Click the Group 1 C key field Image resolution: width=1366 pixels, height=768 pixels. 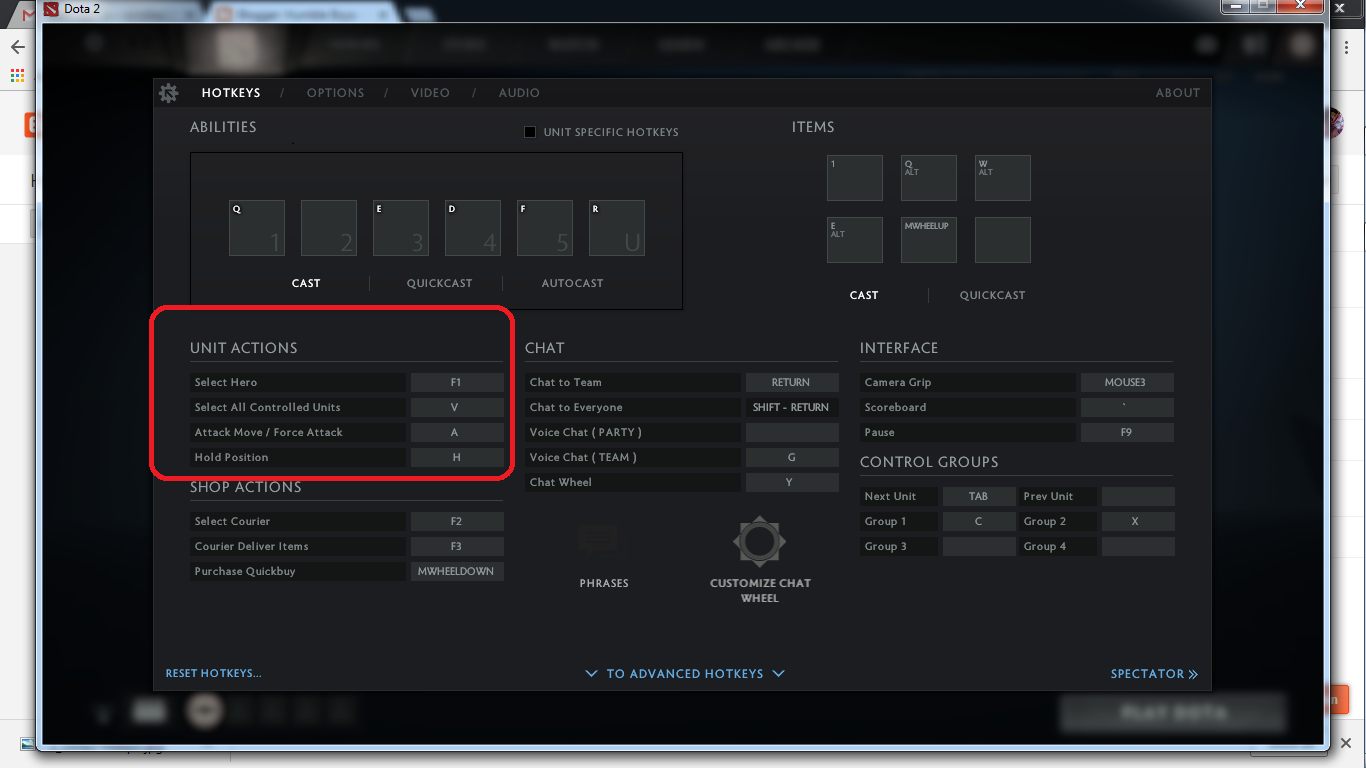(978, 521)
